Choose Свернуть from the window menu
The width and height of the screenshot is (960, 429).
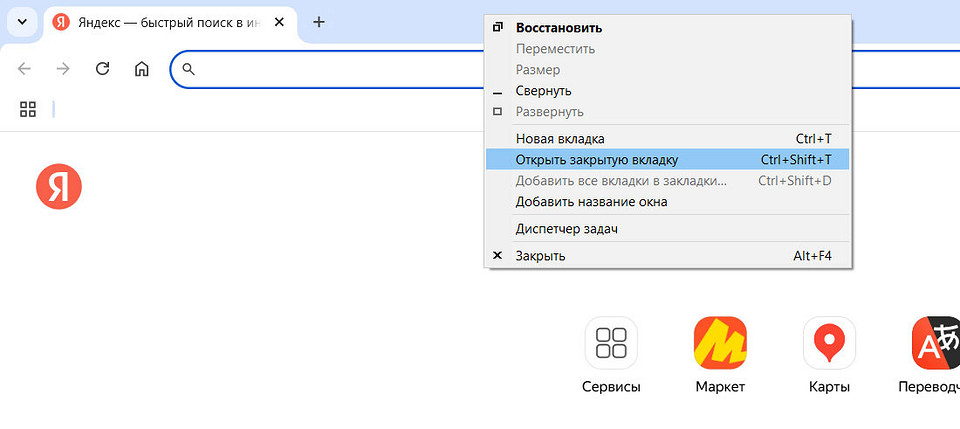pyautogui.click(x=543, y=91)
